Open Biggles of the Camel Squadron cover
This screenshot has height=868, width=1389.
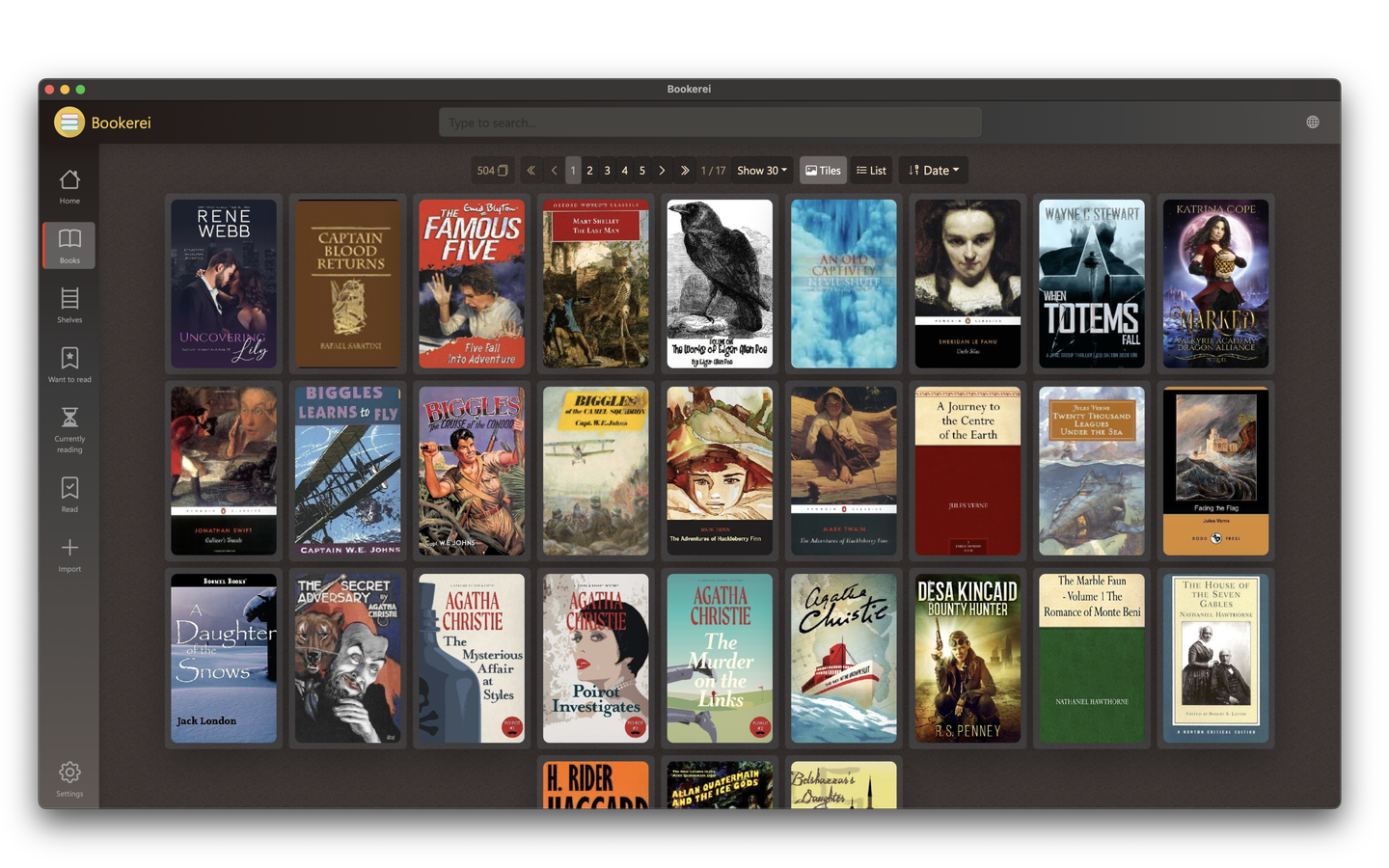pyautogui.click(x=595, y=471)
